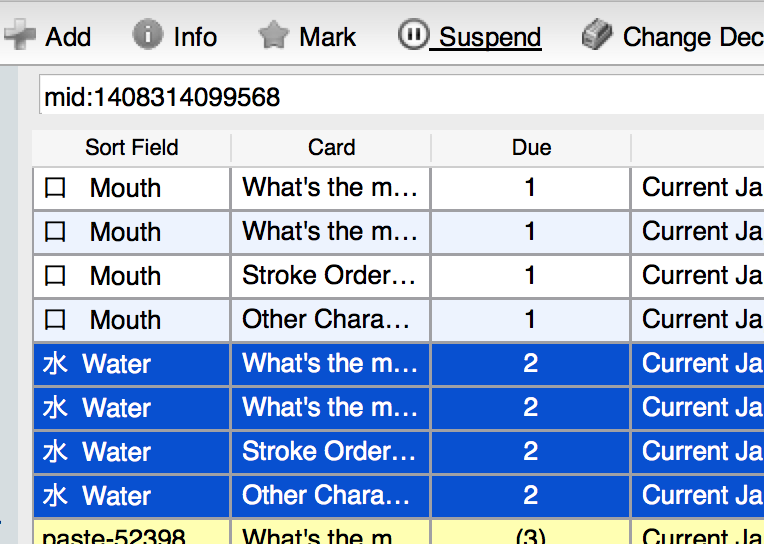The height and width of the screenshot is (544, 764).
Task: Click the Due value in last Water row
Action: coord(530,496)
